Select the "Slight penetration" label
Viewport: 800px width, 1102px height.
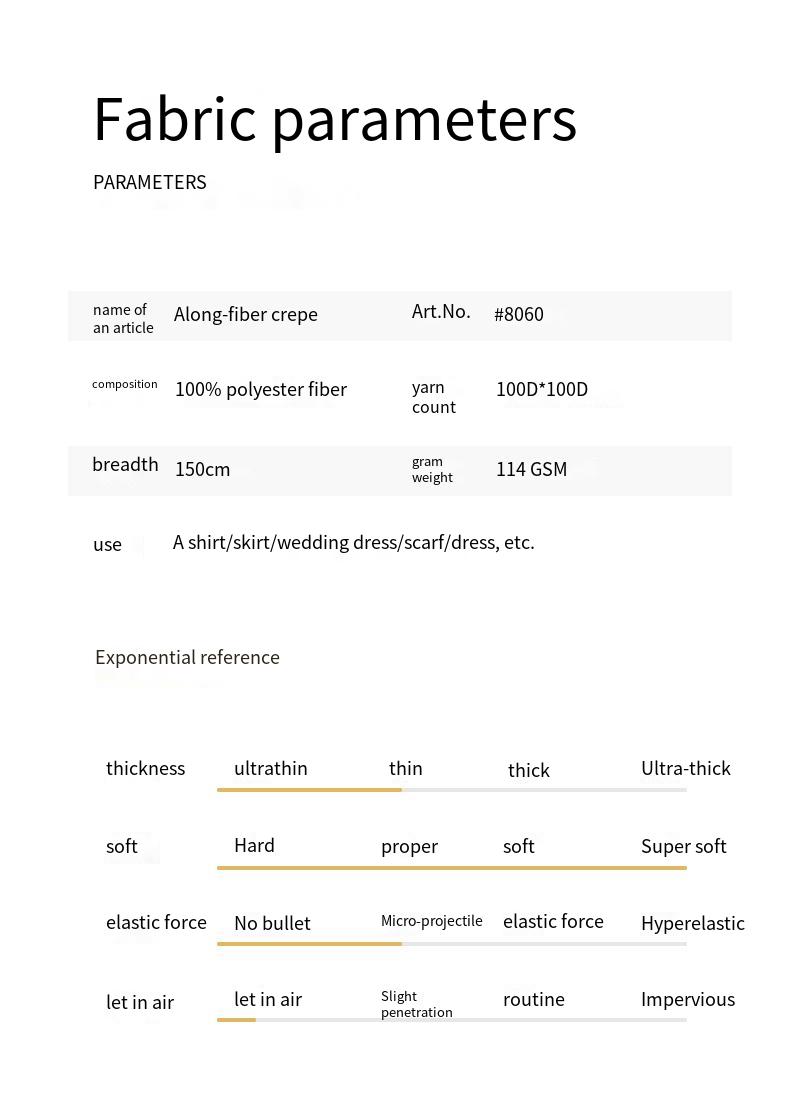(417, 1004)
